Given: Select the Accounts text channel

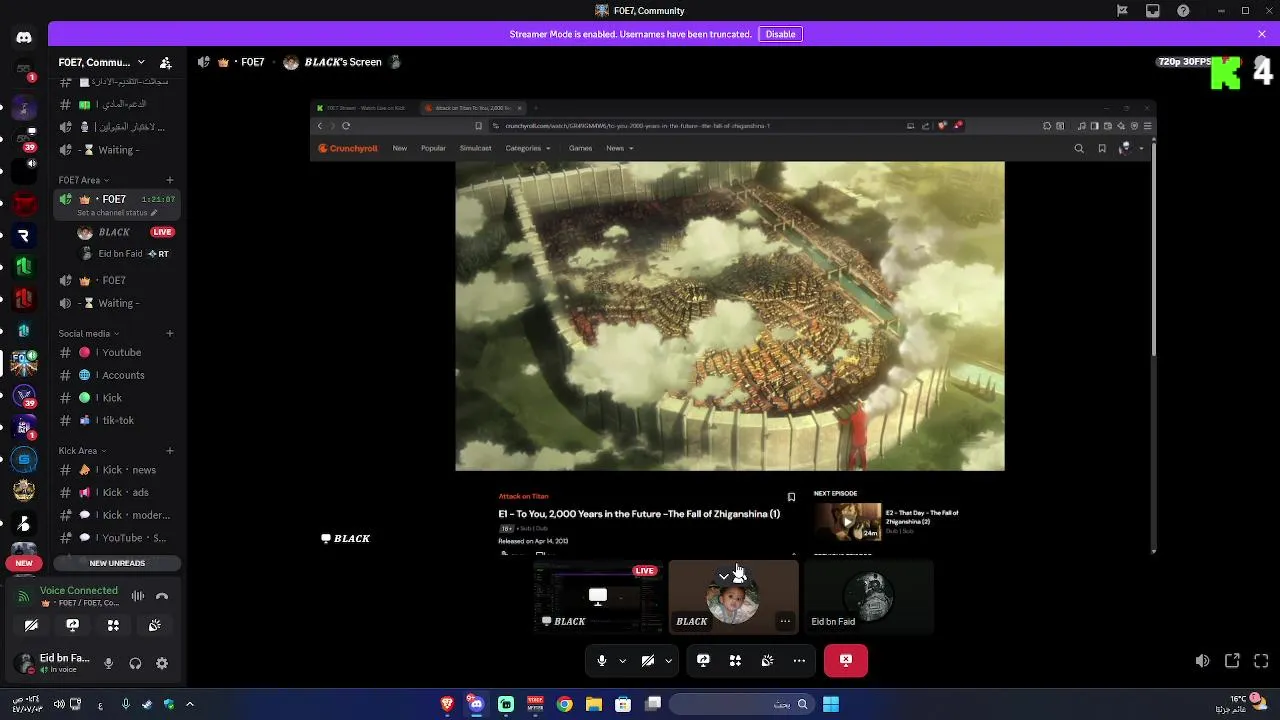Looking at the screenshot, I should pos(116,375).
